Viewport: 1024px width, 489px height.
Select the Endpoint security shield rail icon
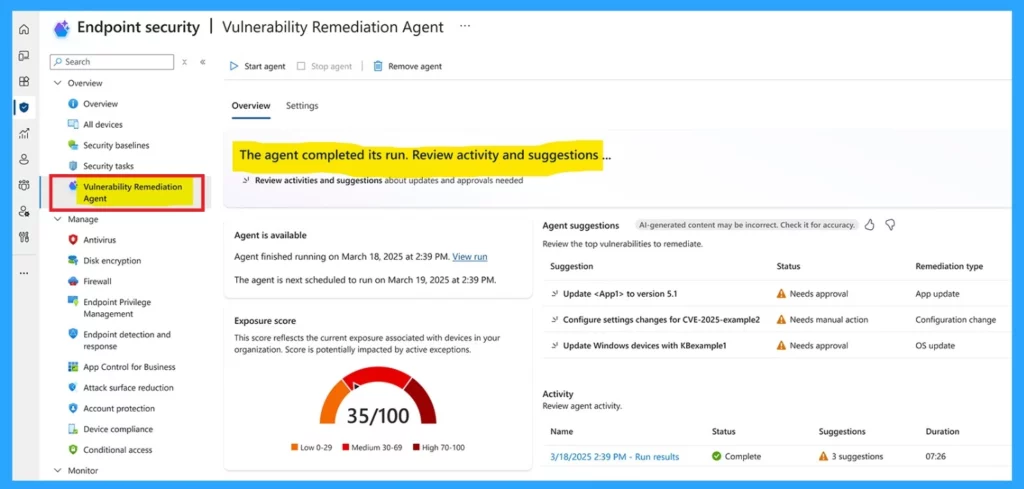(24, 107)
